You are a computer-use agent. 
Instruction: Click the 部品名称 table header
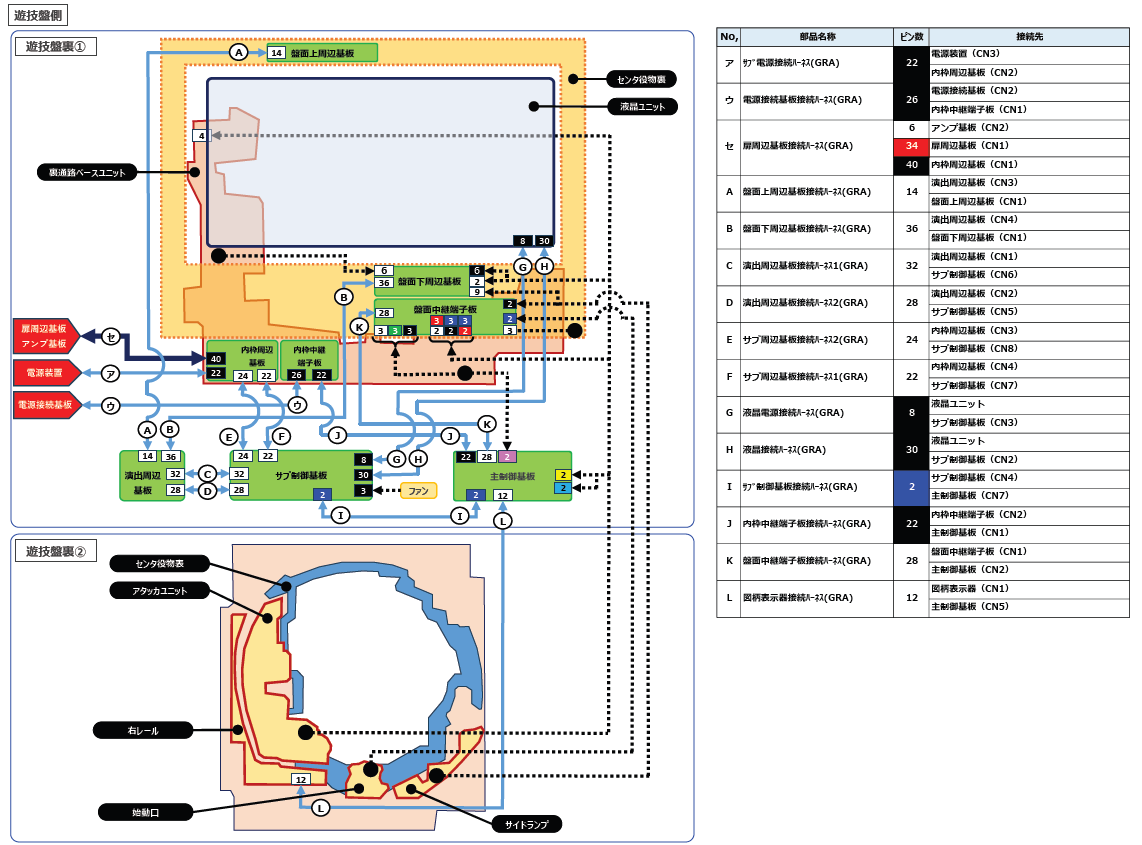(817, 36)
